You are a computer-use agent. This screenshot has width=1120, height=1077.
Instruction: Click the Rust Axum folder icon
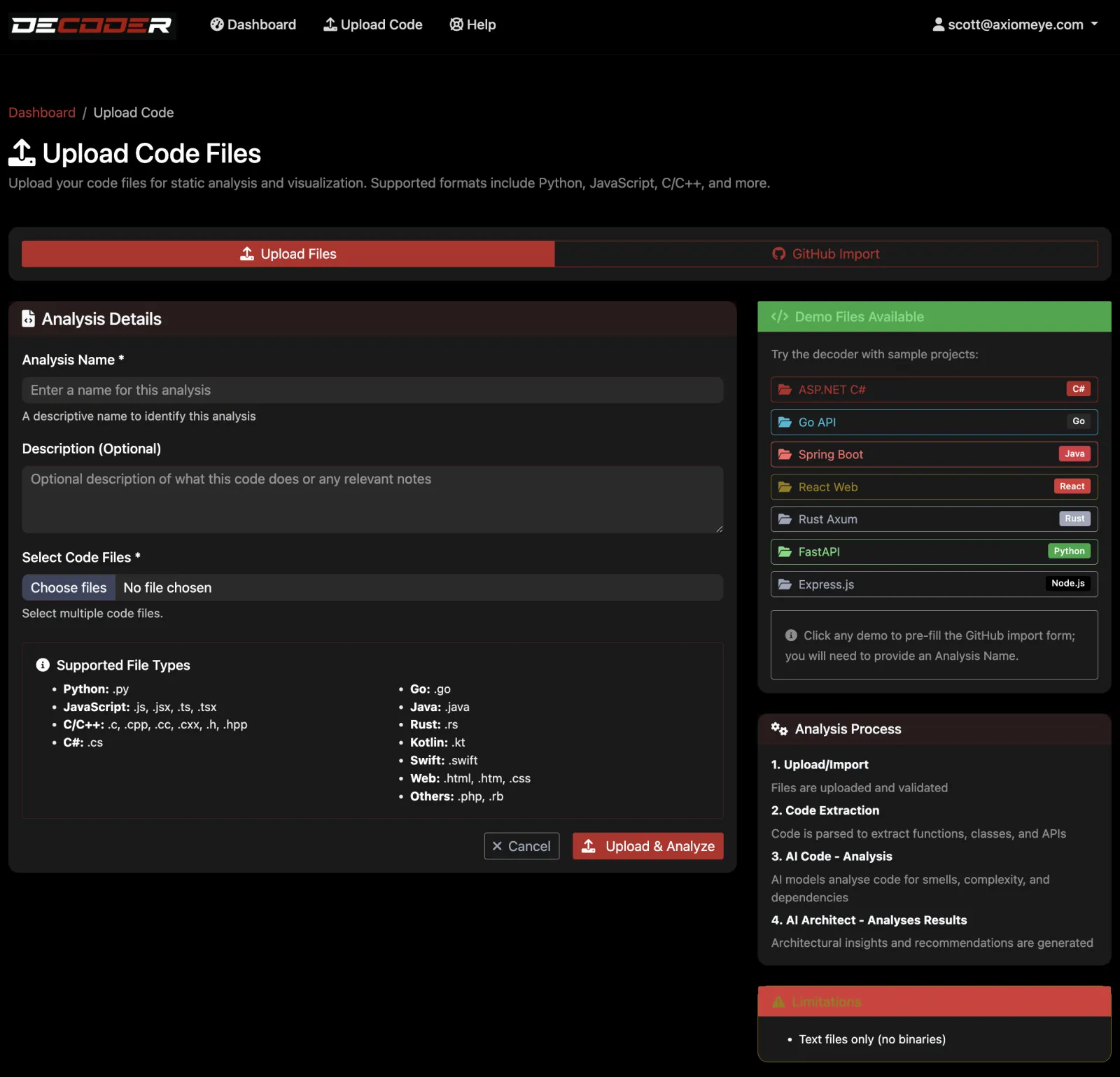(x=785, y=519)
